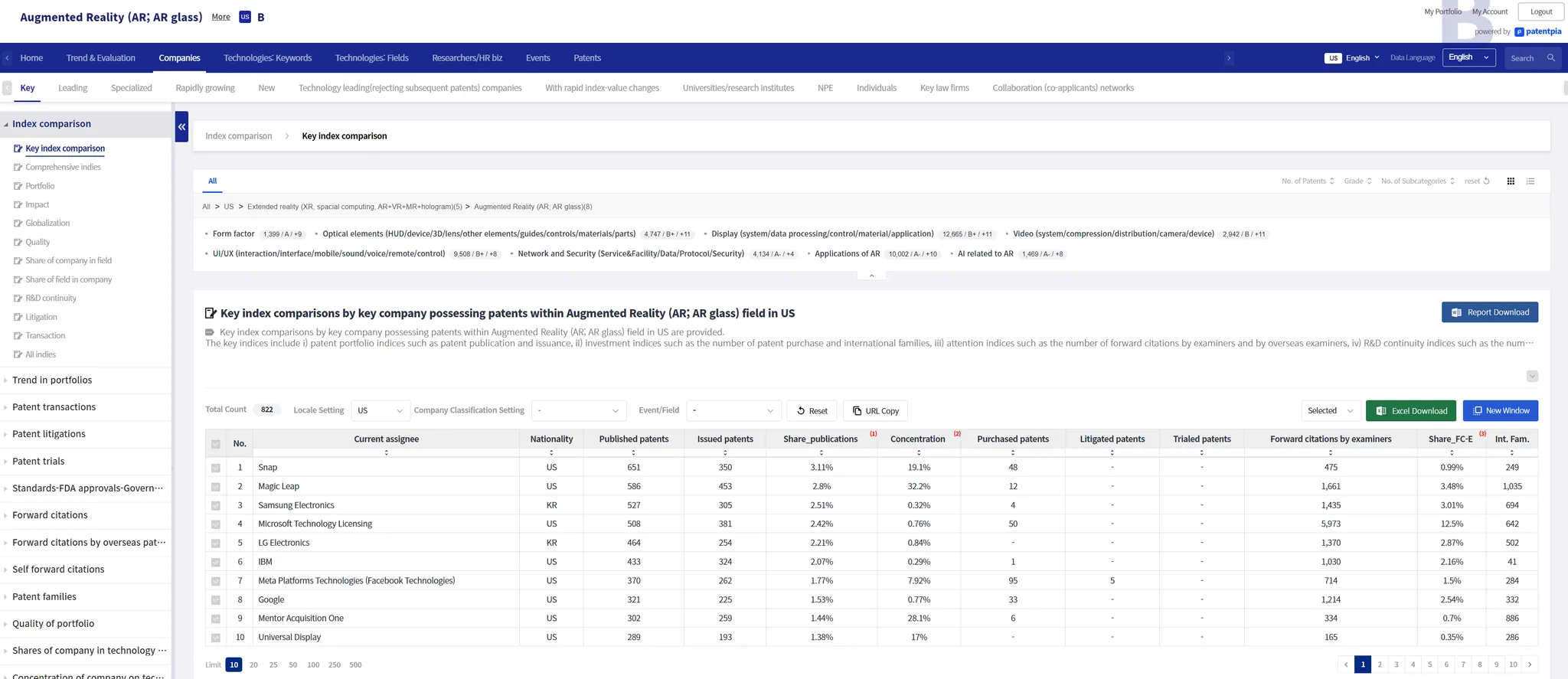Viewport: 1568px width, 679px height.
Task: Click the Report Download button
Action: (1489, 312)
